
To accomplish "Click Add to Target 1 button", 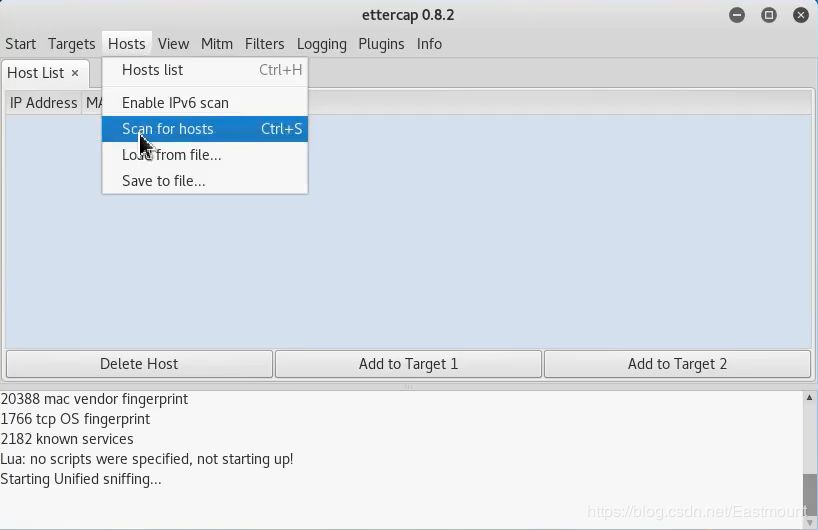I will click(x=408, y=364).
